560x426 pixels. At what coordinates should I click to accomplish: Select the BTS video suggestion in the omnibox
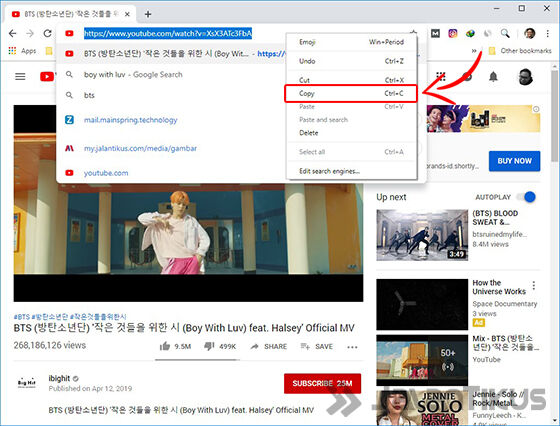tap(171, 54)
